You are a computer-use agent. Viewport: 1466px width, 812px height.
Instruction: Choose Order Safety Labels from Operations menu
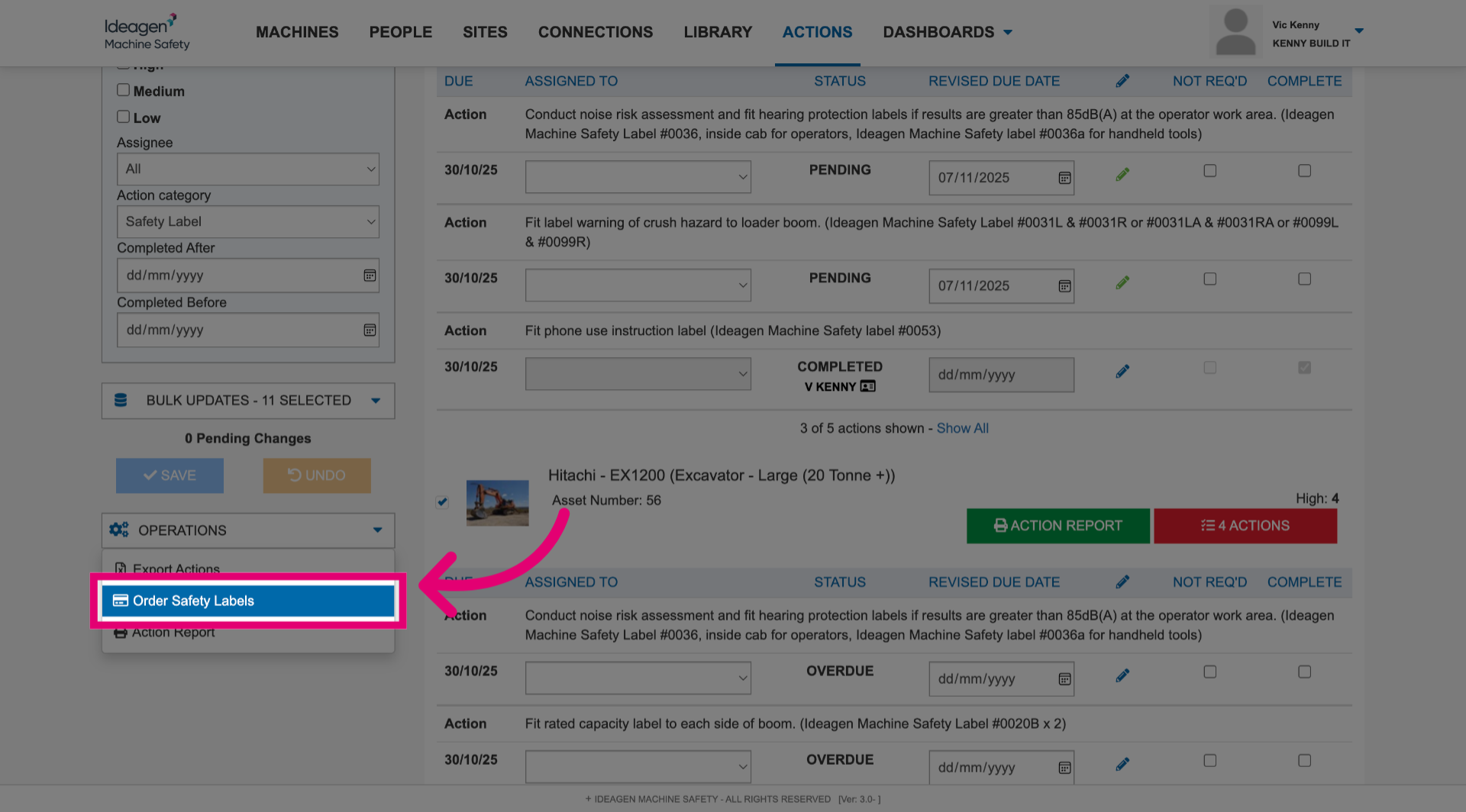pos(248,601)
